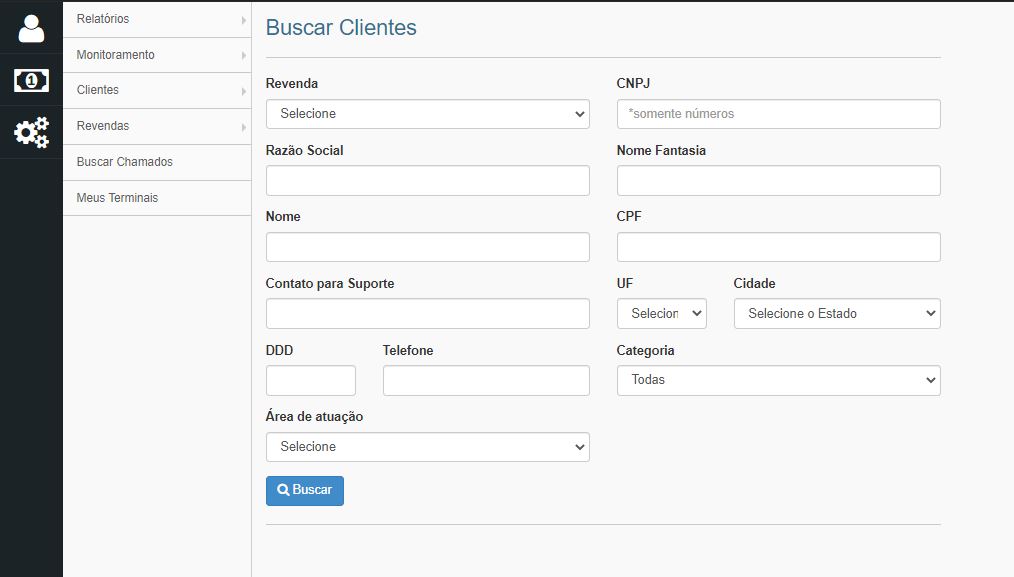Open the Área de atuação dropdown
1014x577 pixels.
(427, 446)
